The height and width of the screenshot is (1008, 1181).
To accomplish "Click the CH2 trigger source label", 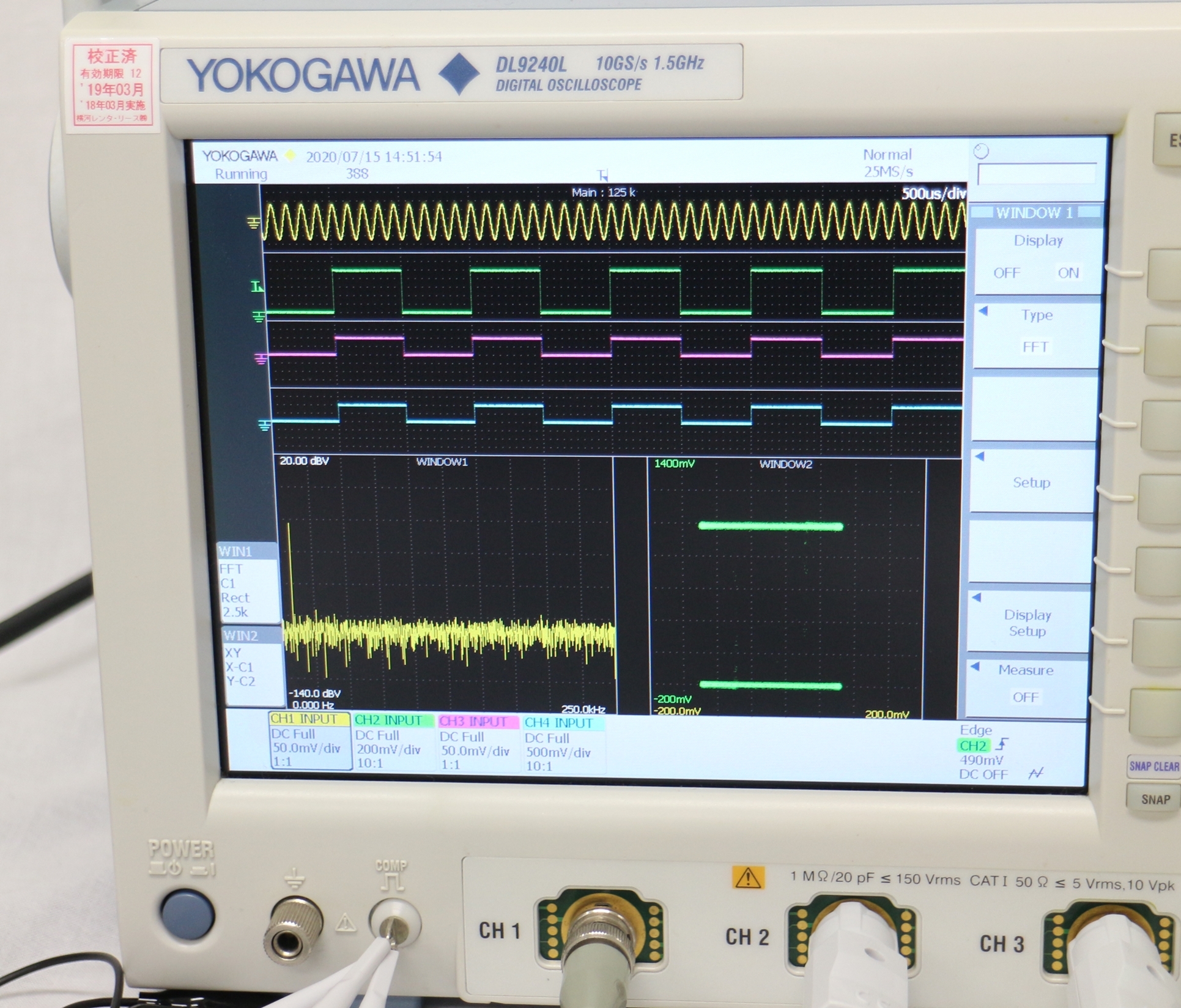I will (x=972, y=746).
